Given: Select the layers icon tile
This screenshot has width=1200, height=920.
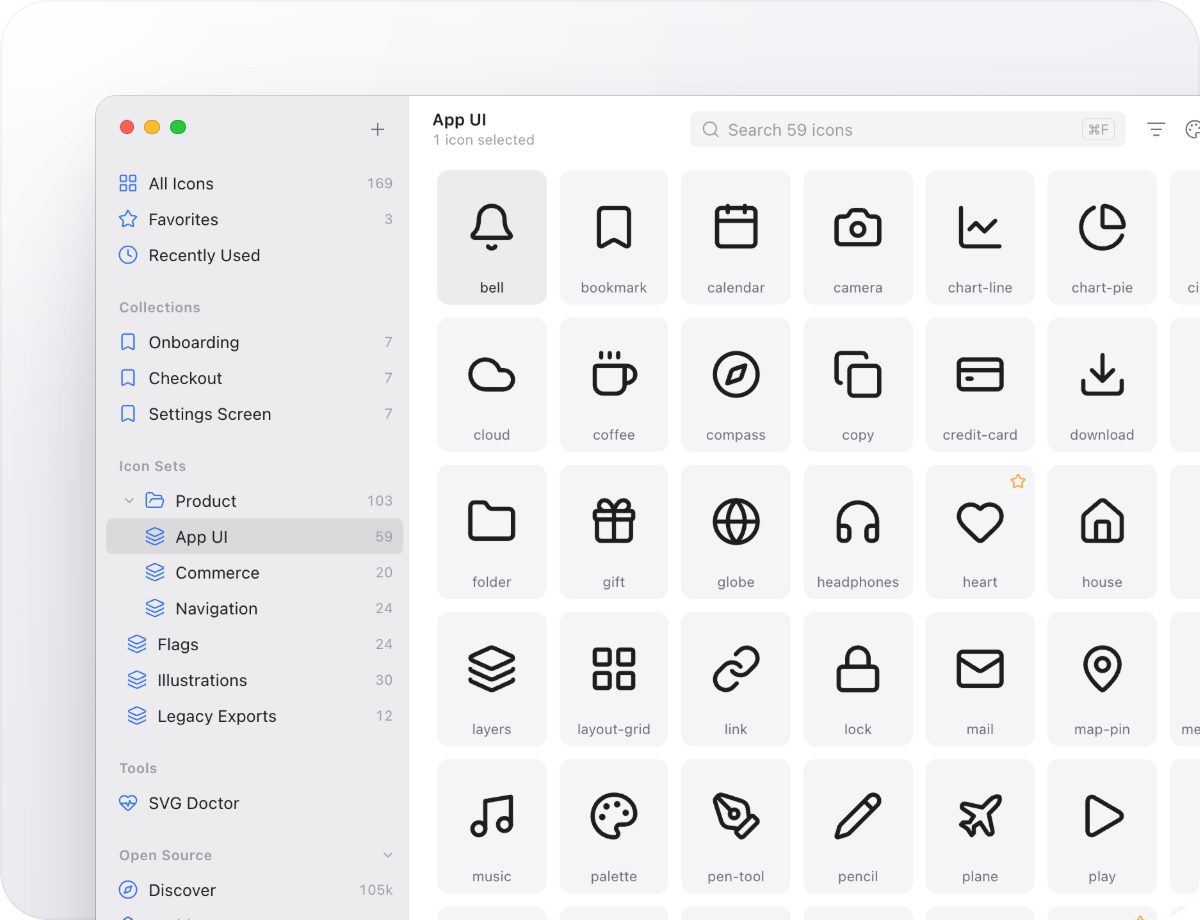Looking at the screenshot, I should tap(492, 678).
